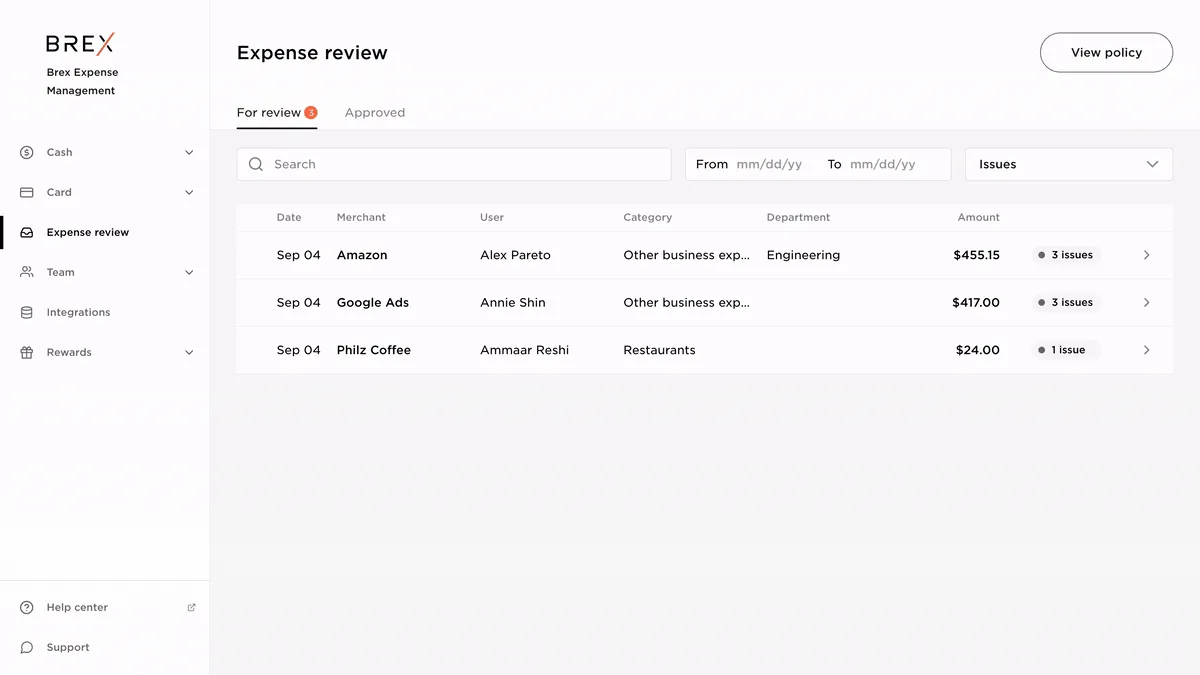Click user Alex Pareto

(x=515, y=255)
